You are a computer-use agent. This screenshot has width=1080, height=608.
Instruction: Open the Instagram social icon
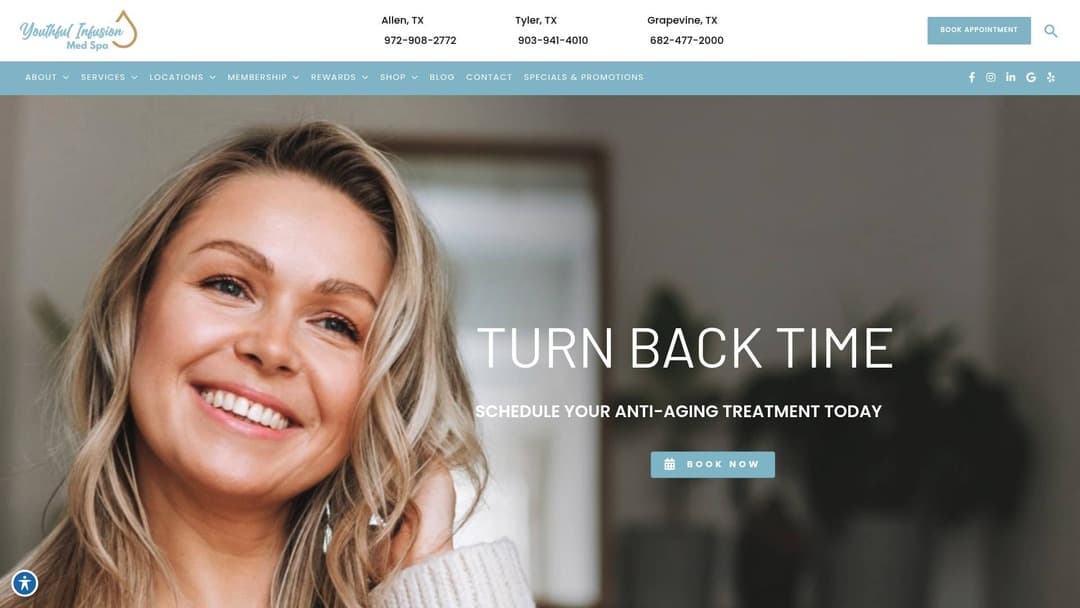tap(990, 77)
